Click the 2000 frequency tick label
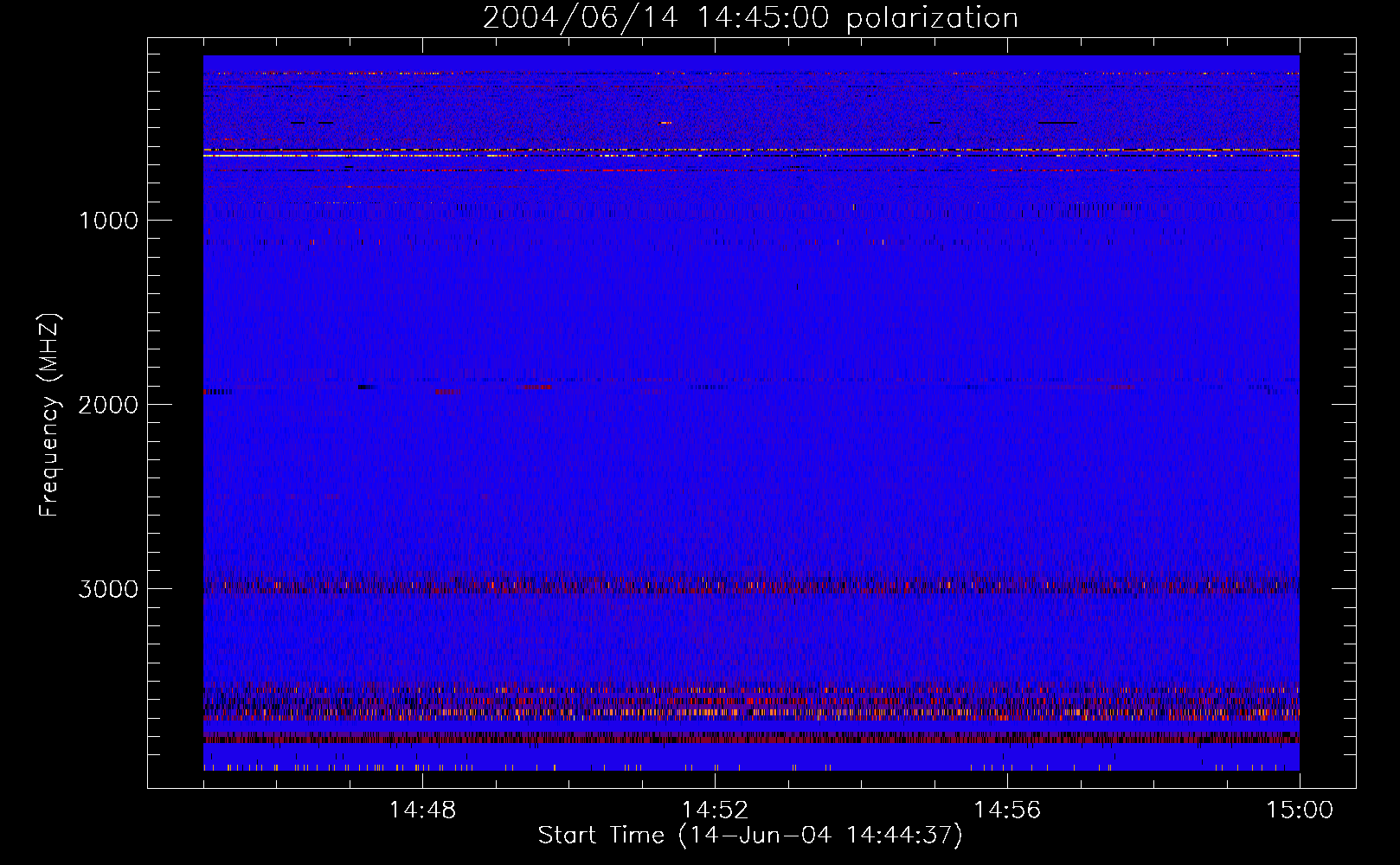The height and width of the screenshot is (865, 1400). [108, 405]
